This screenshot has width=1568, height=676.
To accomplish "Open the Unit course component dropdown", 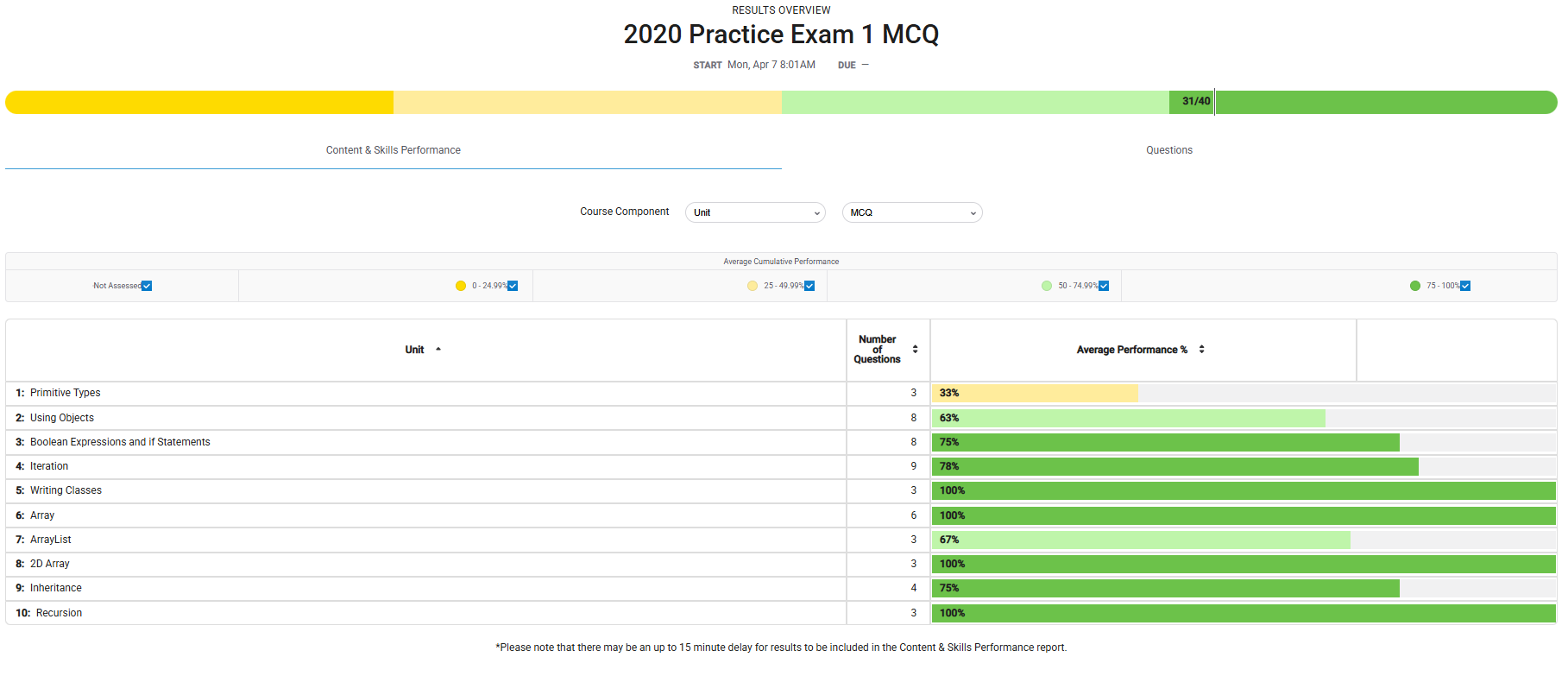I will [x=755, y=212].
